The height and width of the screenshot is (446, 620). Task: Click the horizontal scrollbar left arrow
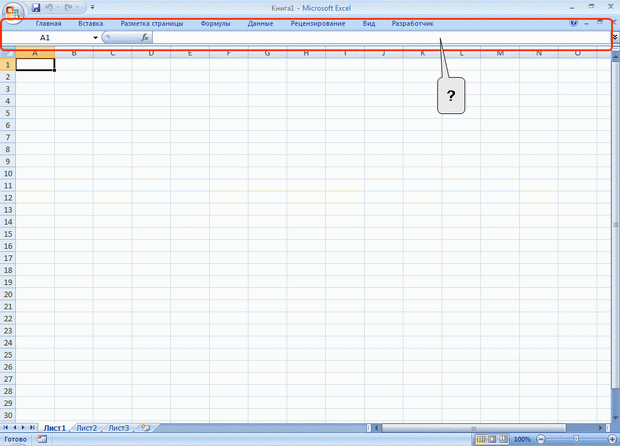tap(376, 428)
